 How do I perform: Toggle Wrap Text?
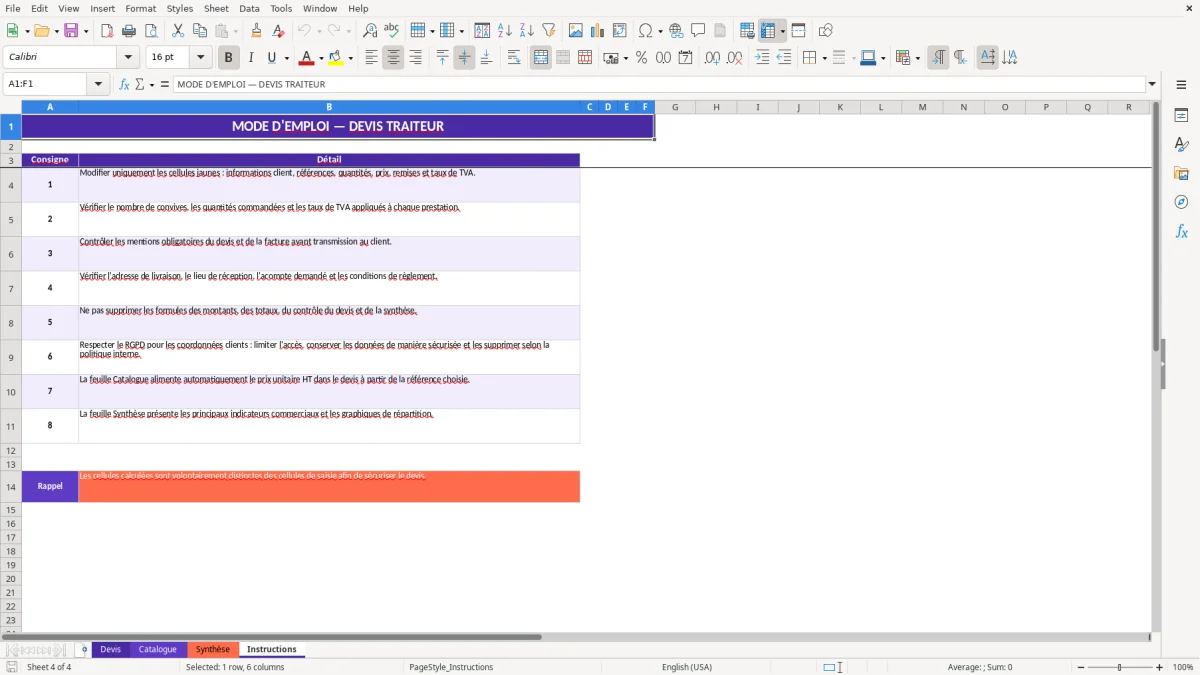pos(514,58)
